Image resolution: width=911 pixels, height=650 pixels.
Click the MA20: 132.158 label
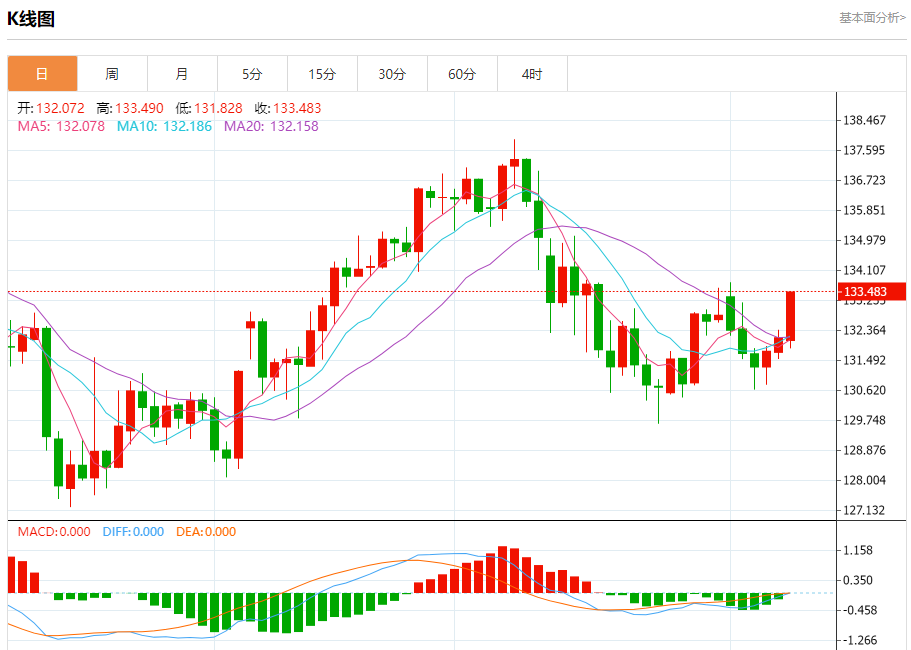pyautogui.click(x=271, y=126)
